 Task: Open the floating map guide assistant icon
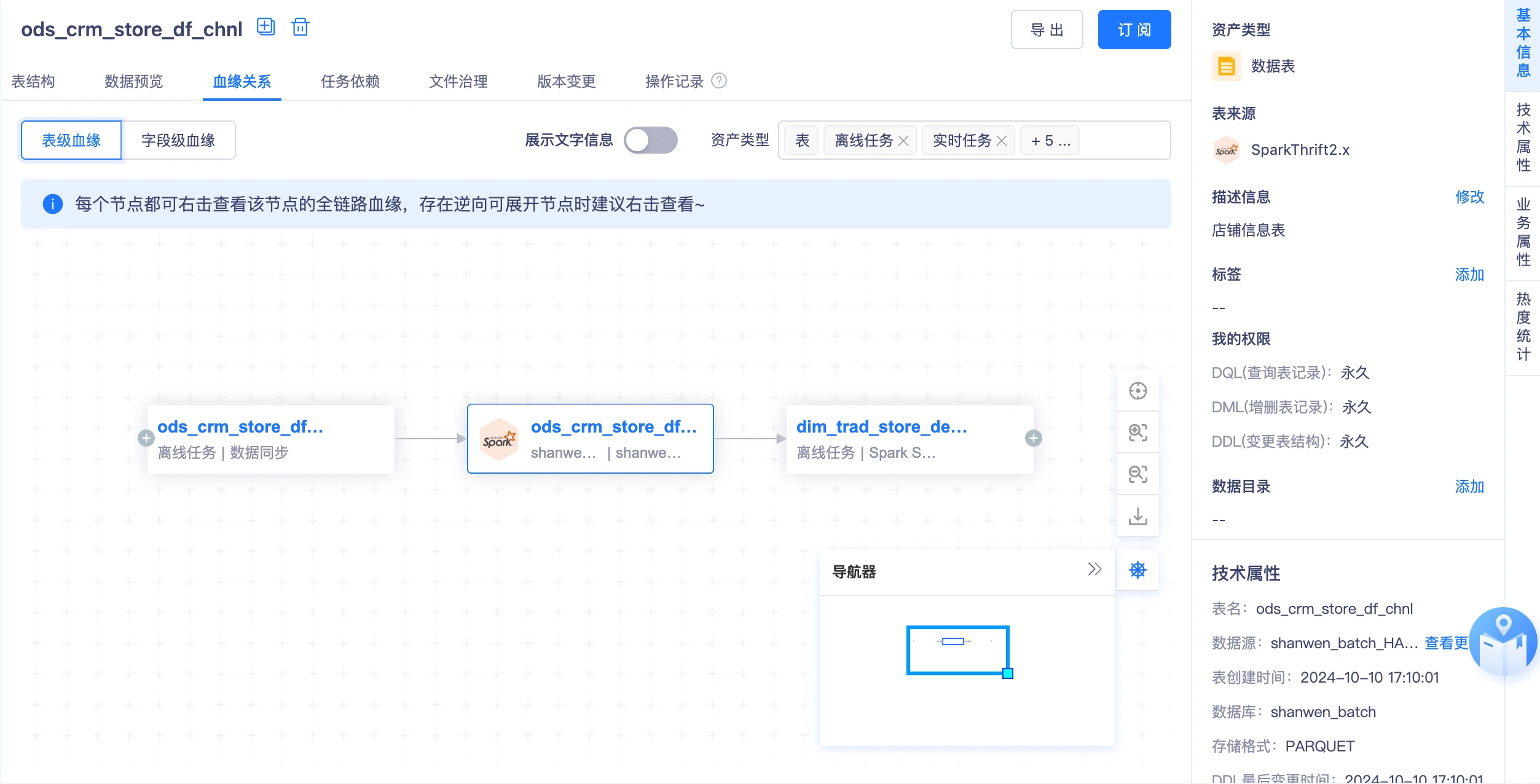[x=1503, y=641]
